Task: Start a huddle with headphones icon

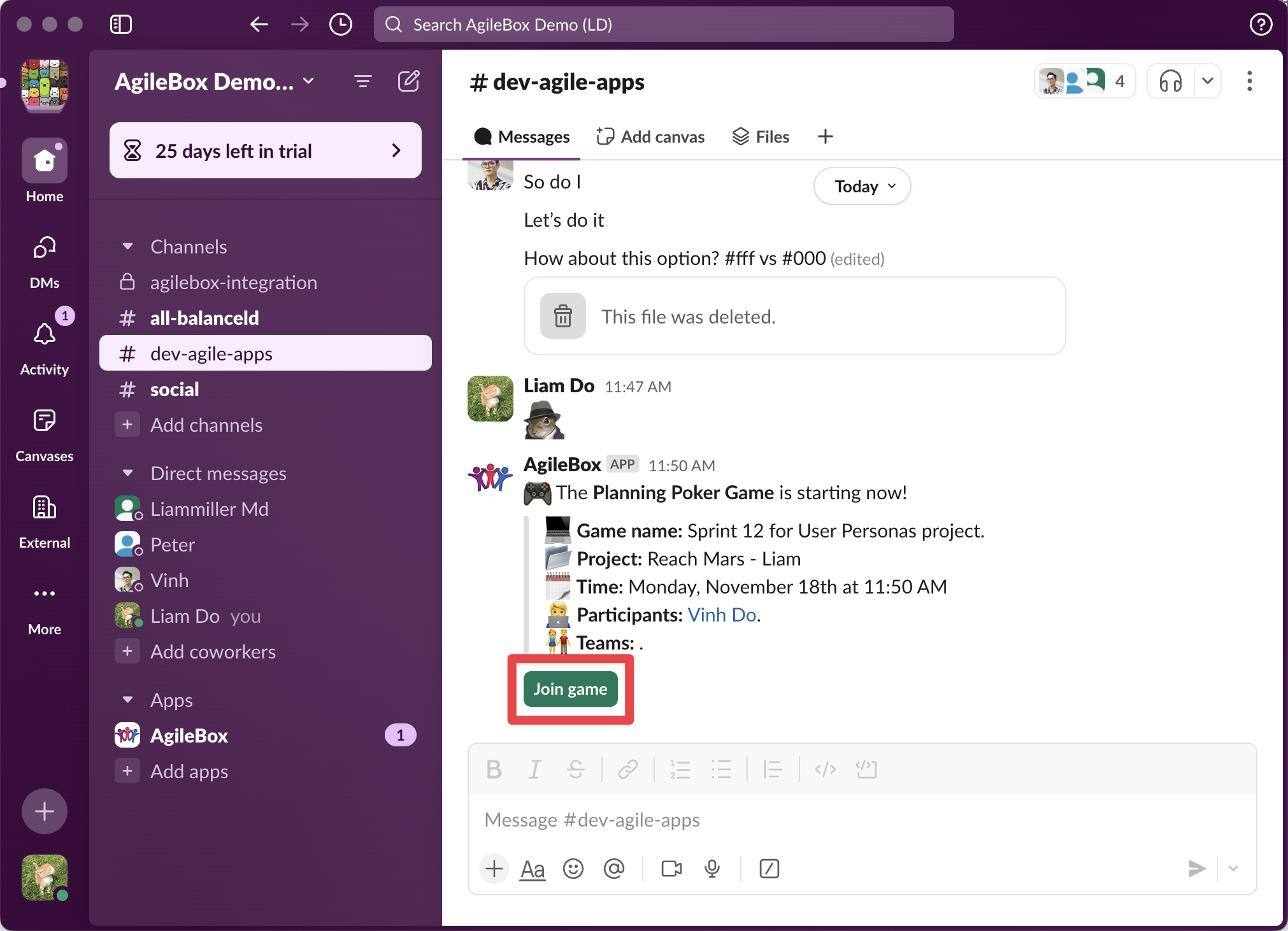Action: [1170, 82]
